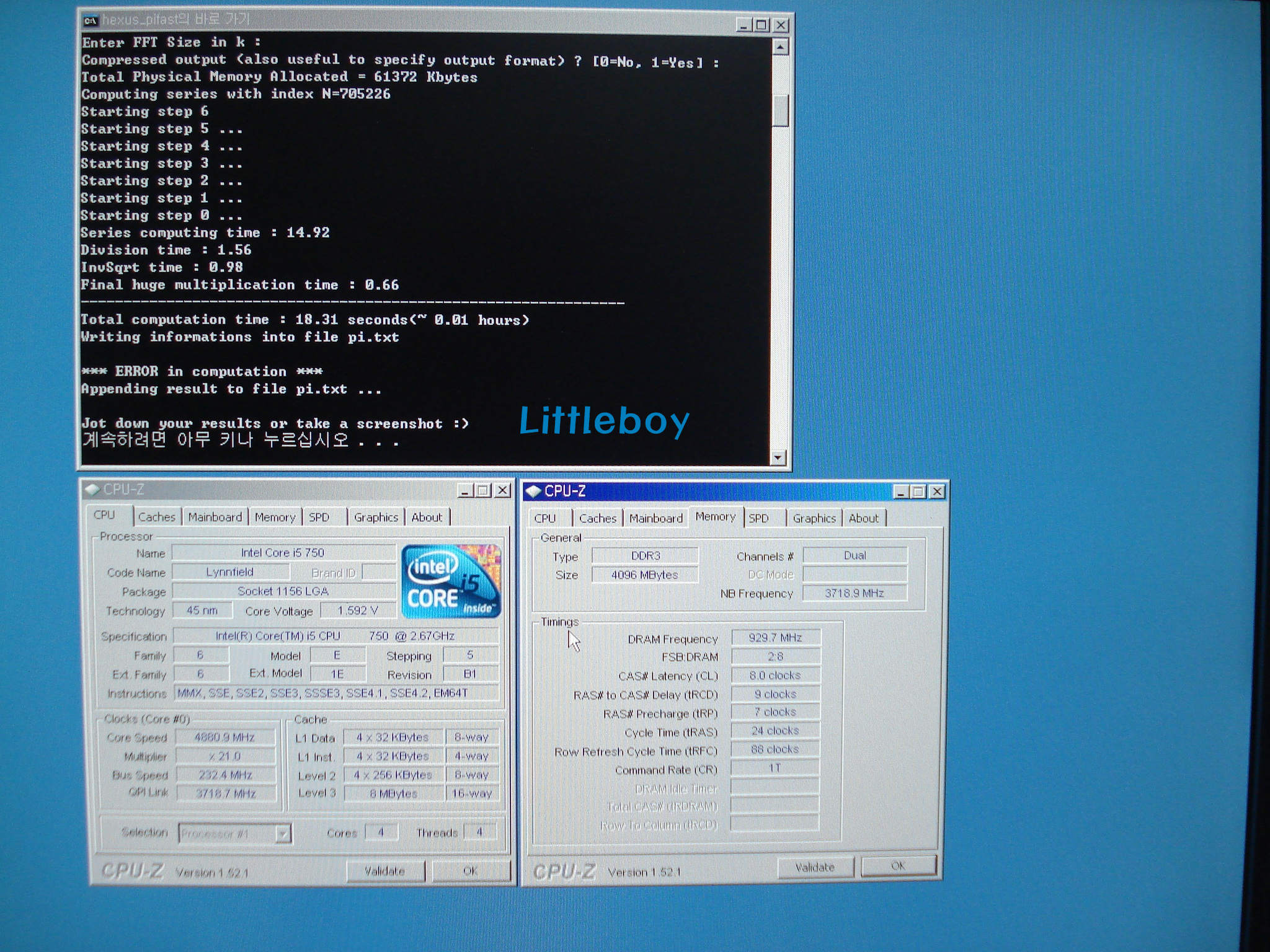1270x952 pixels.
Task: Click the Intel Core i5 logo
Action: pos(451,581)
